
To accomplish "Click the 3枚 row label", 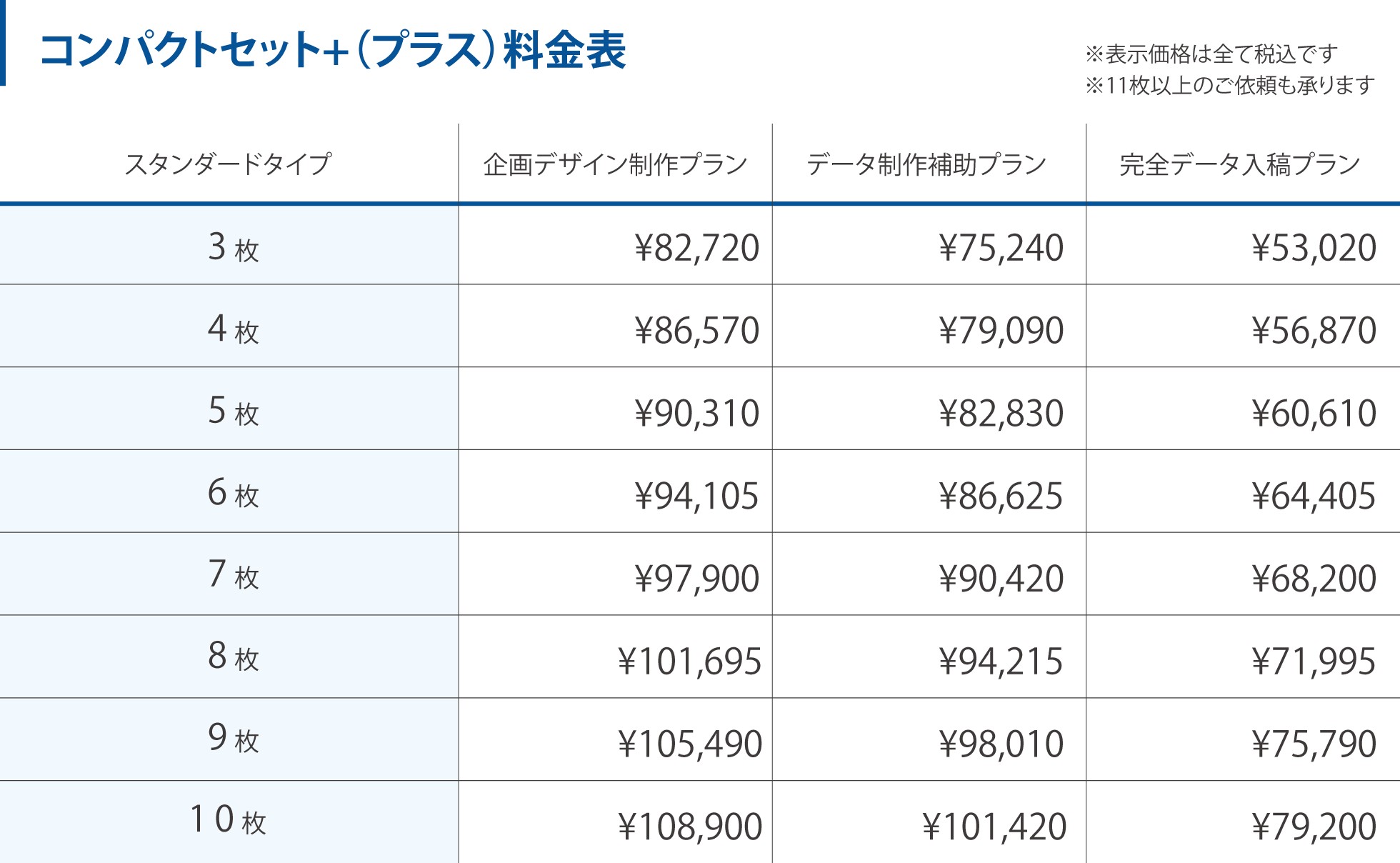I will pos(233,247).
